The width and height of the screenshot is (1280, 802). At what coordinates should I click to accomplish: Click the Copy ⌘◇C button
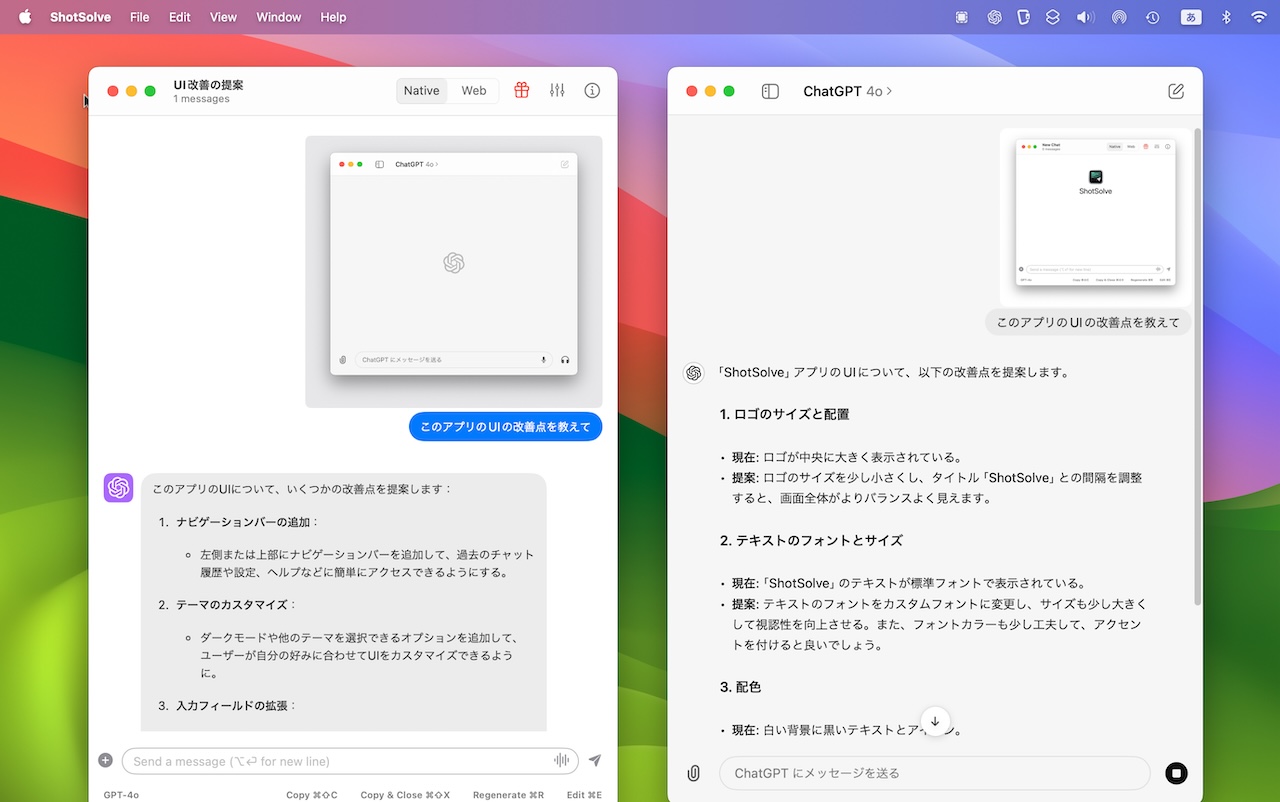click(x=312, y=795)
